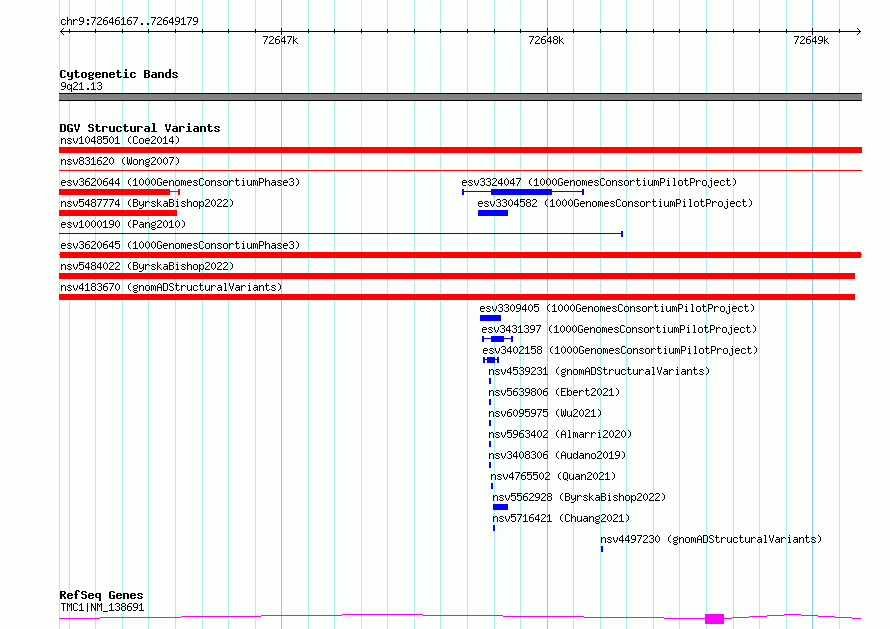Click the 72647k ruler mark
Image resolution: width=890 pixels, height=629 pixels.
(280, 40)
